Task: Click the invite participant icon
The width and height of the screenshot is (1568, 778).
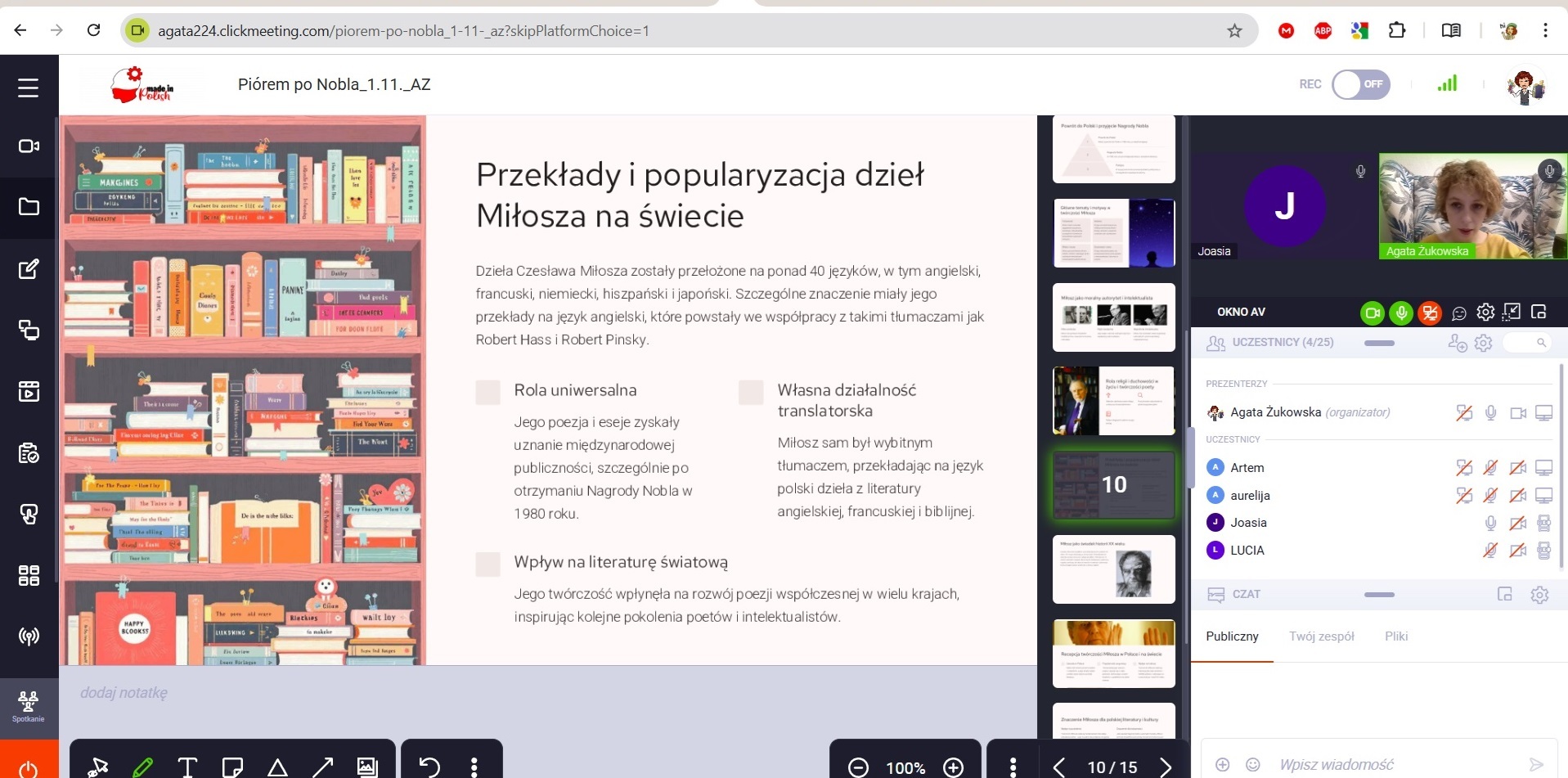Action: [x=1457, y=343]
